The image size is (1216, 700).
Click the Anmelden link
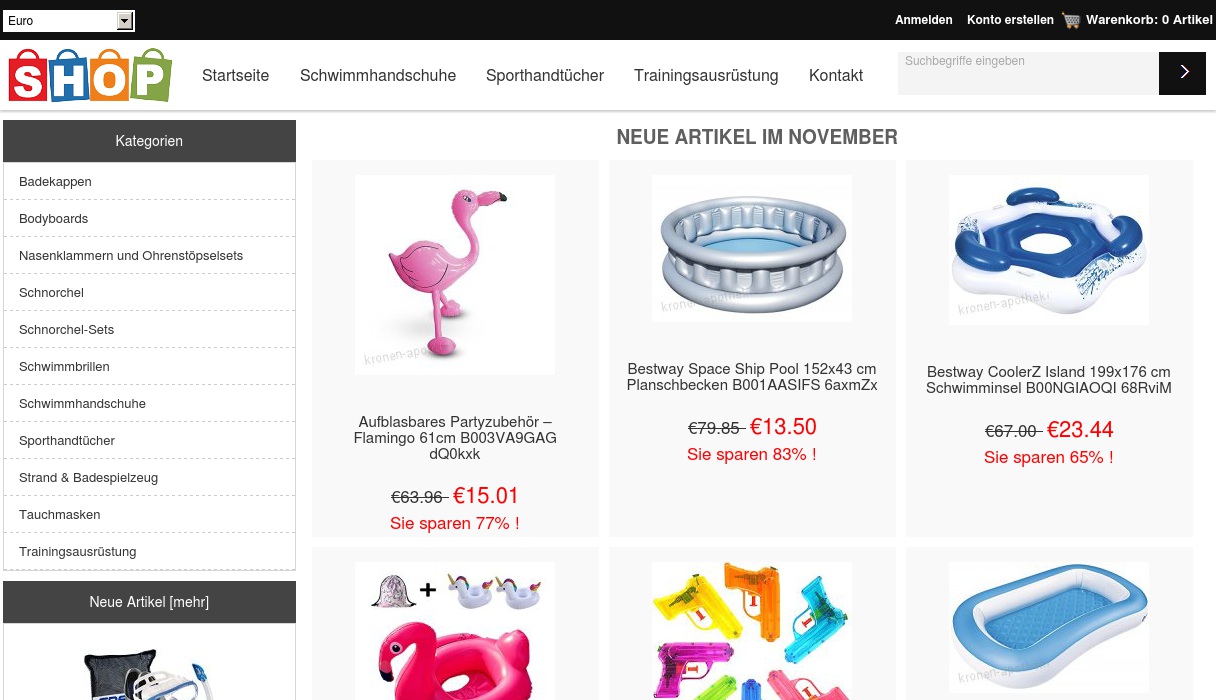point(923,20)
